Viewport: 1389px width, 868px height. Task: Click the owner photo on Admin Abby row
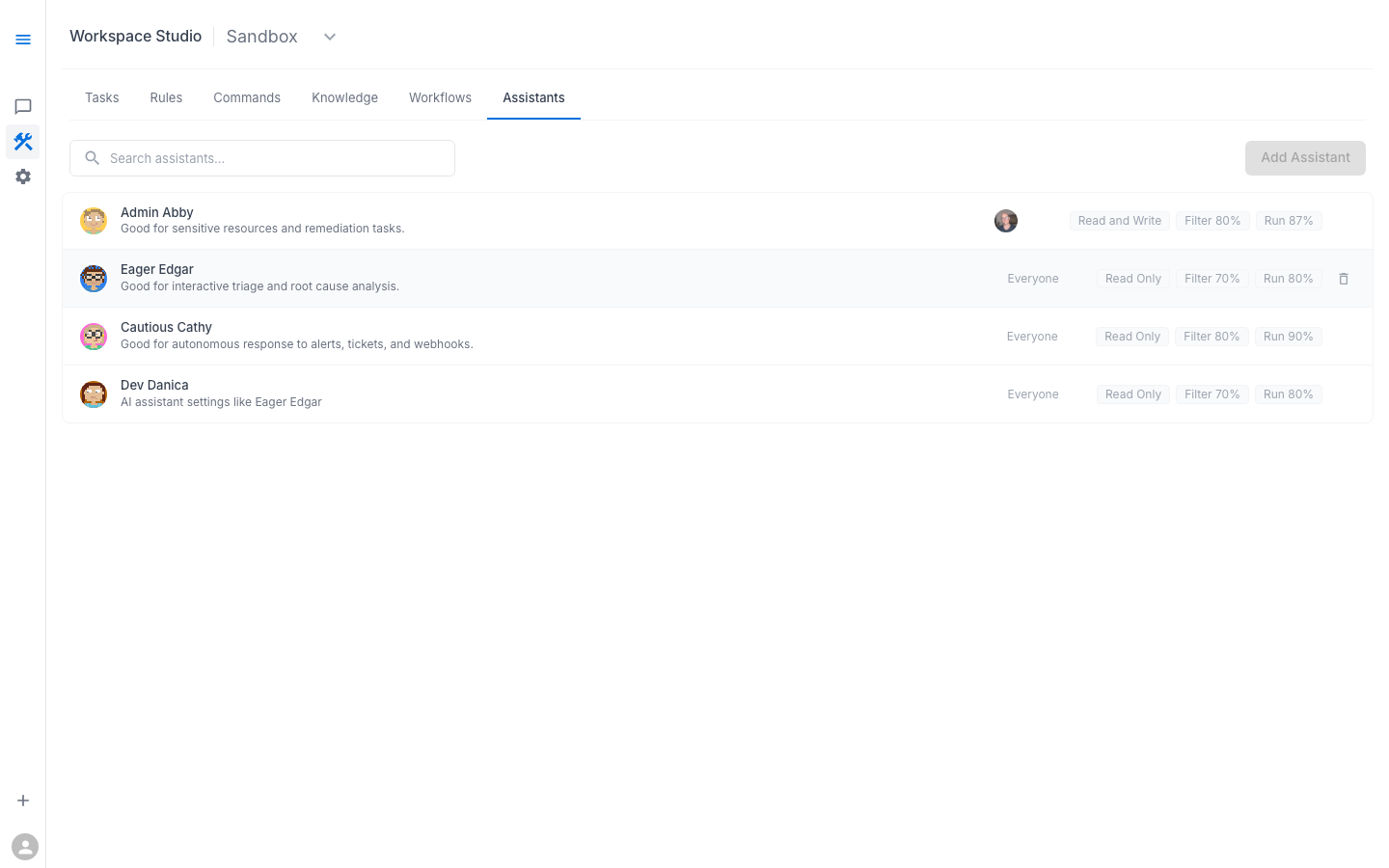pos(1006,221)
